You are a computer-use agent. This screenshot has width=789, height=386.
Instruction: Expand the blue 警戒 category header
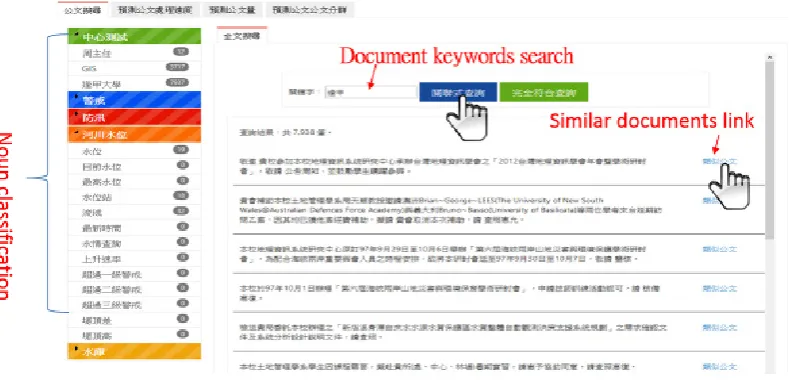(134, 100)
